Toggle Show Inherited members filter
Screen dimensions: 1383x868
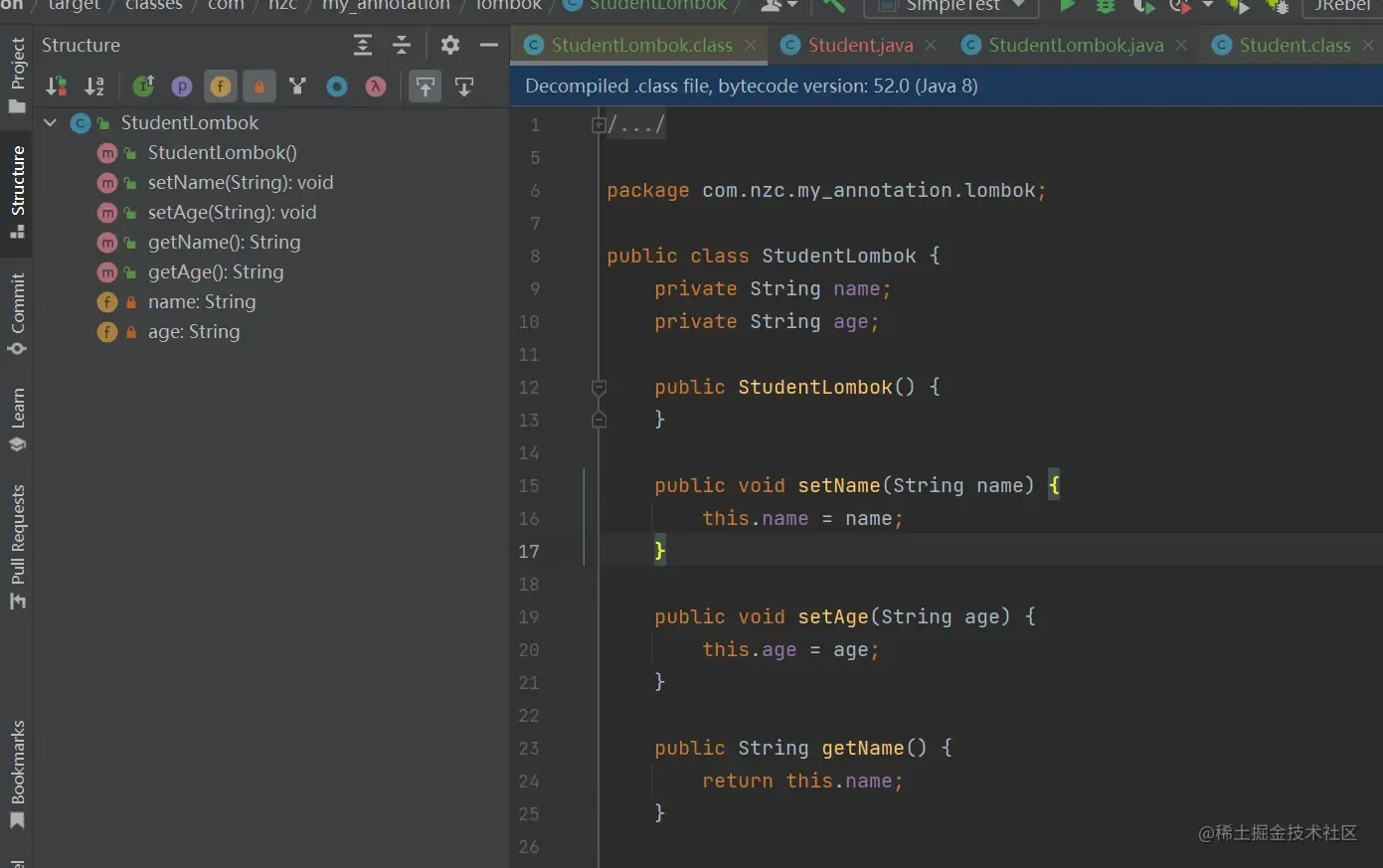click(x=143, y=87)
